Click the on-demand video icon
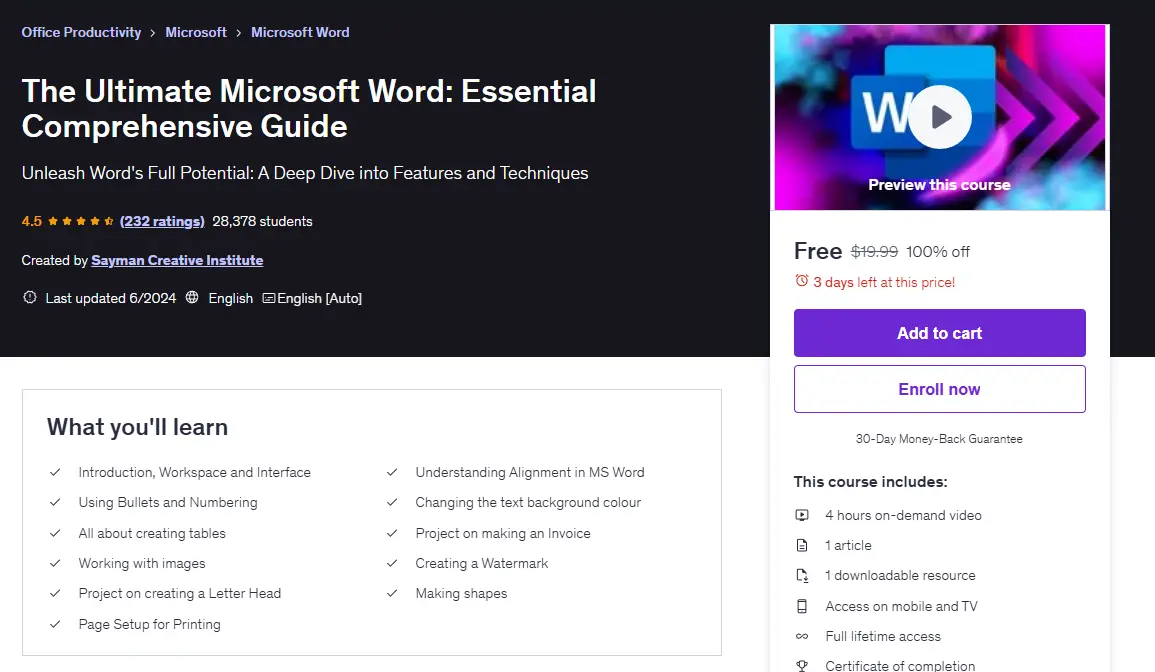This screenshot has width=1155, height=672. tap(802, 515)
